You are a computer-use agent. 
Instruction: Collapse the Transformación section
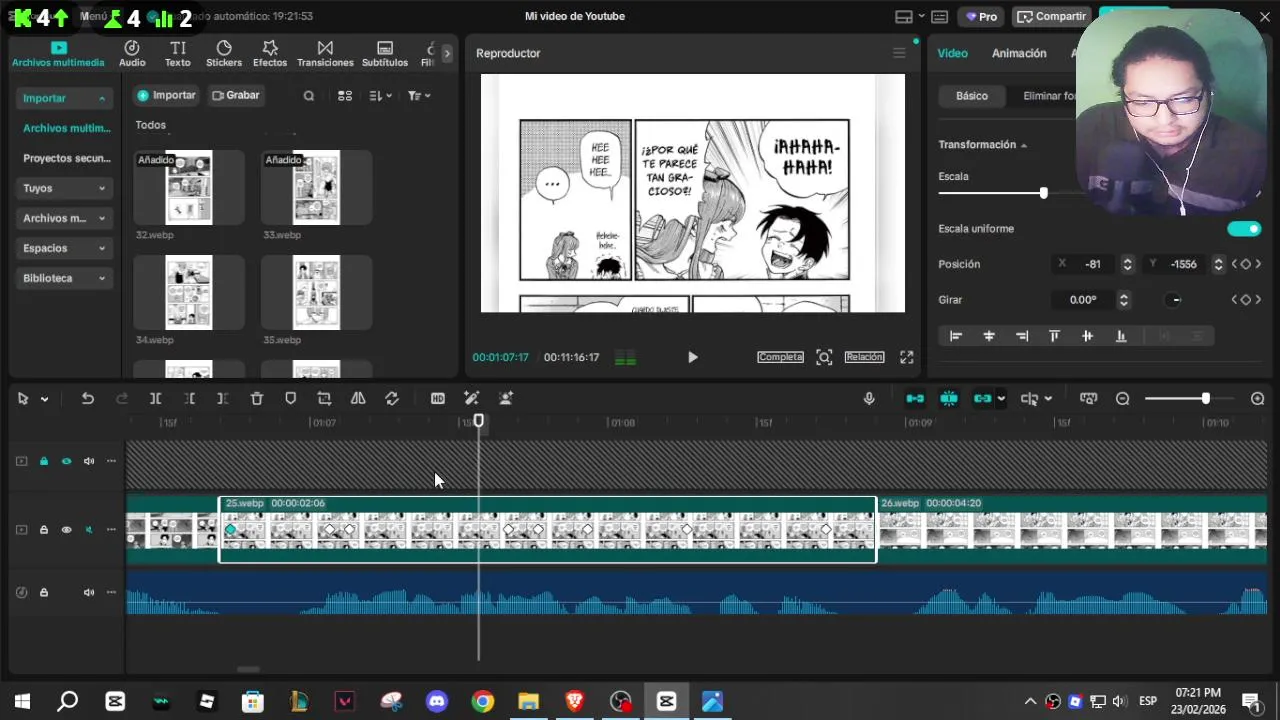1024,145
